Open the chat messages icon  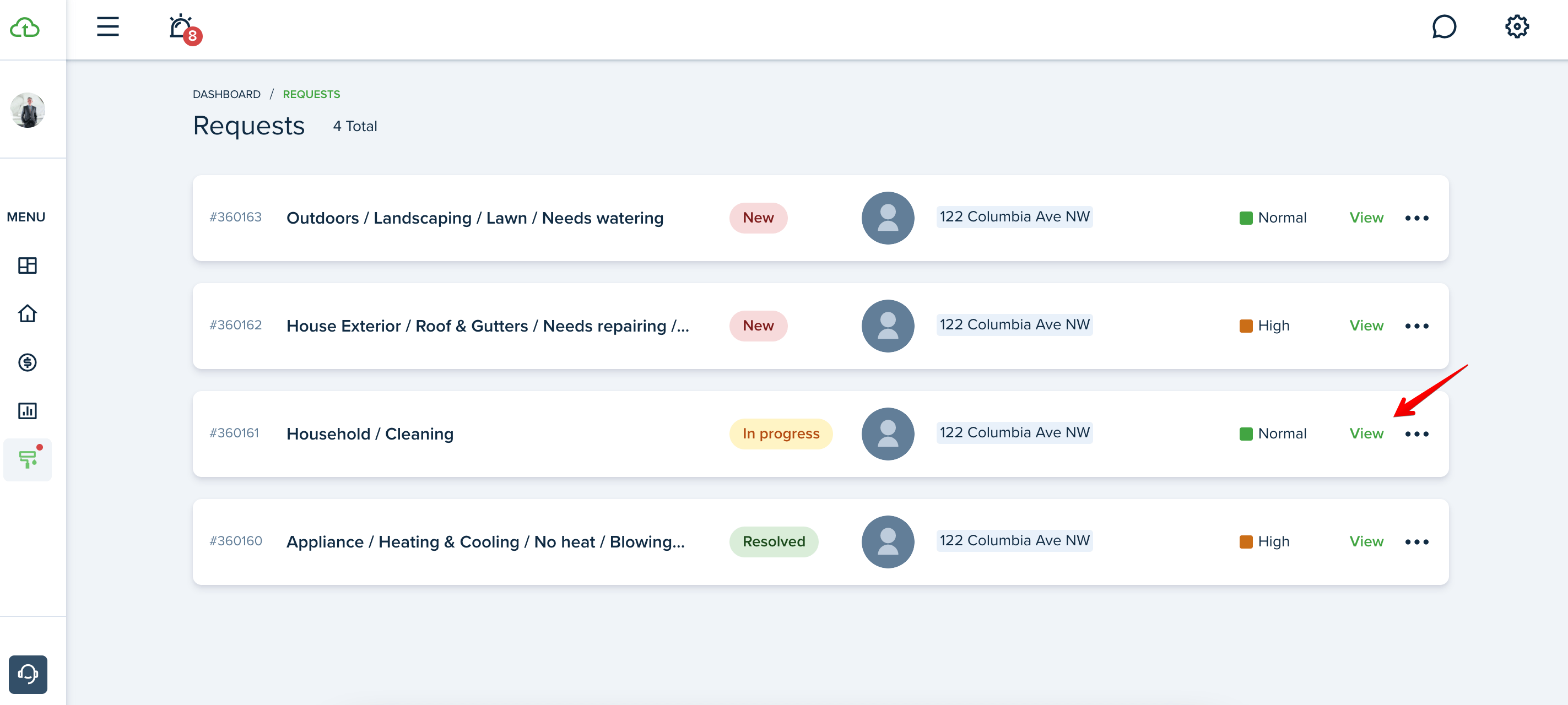point(1443,27)
